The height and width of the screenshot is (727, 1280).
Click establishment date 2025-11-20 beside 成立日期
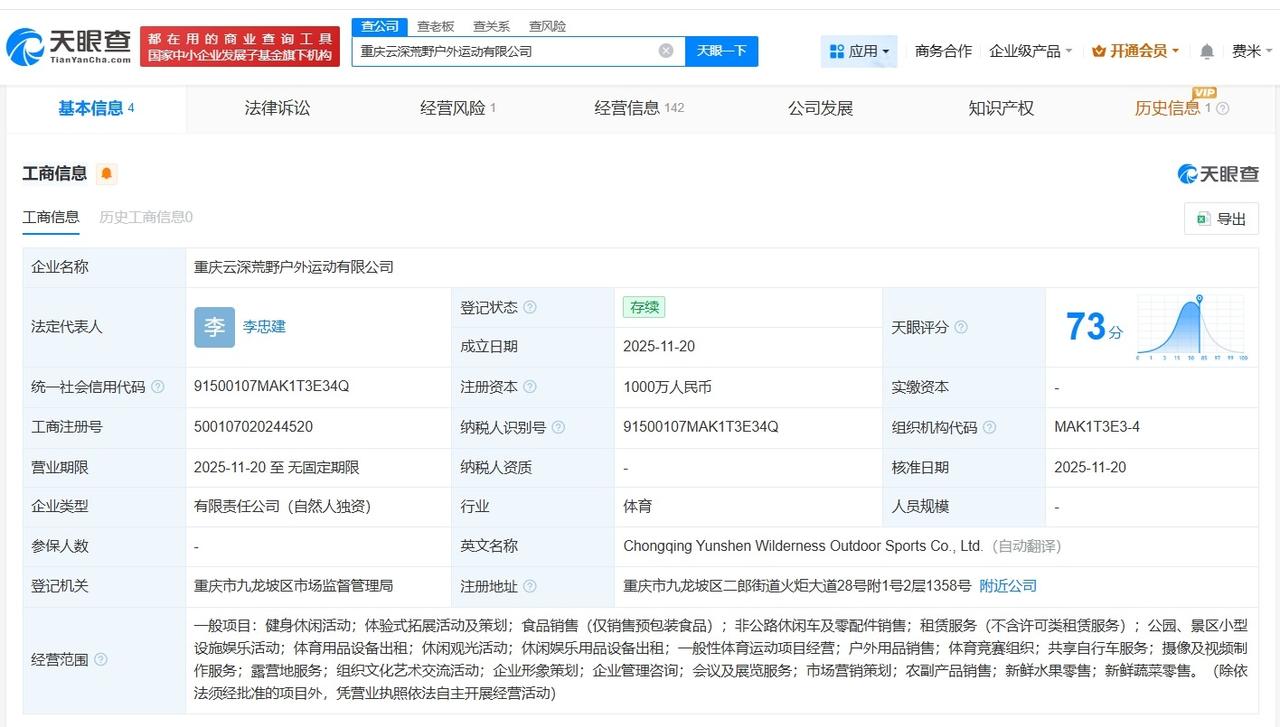click(x=659, y=347)
